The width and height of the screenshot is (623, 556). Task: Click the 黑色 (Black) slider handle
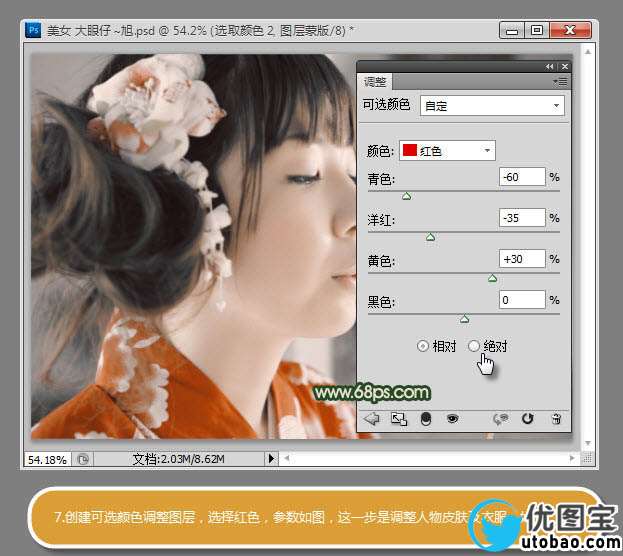464,319
